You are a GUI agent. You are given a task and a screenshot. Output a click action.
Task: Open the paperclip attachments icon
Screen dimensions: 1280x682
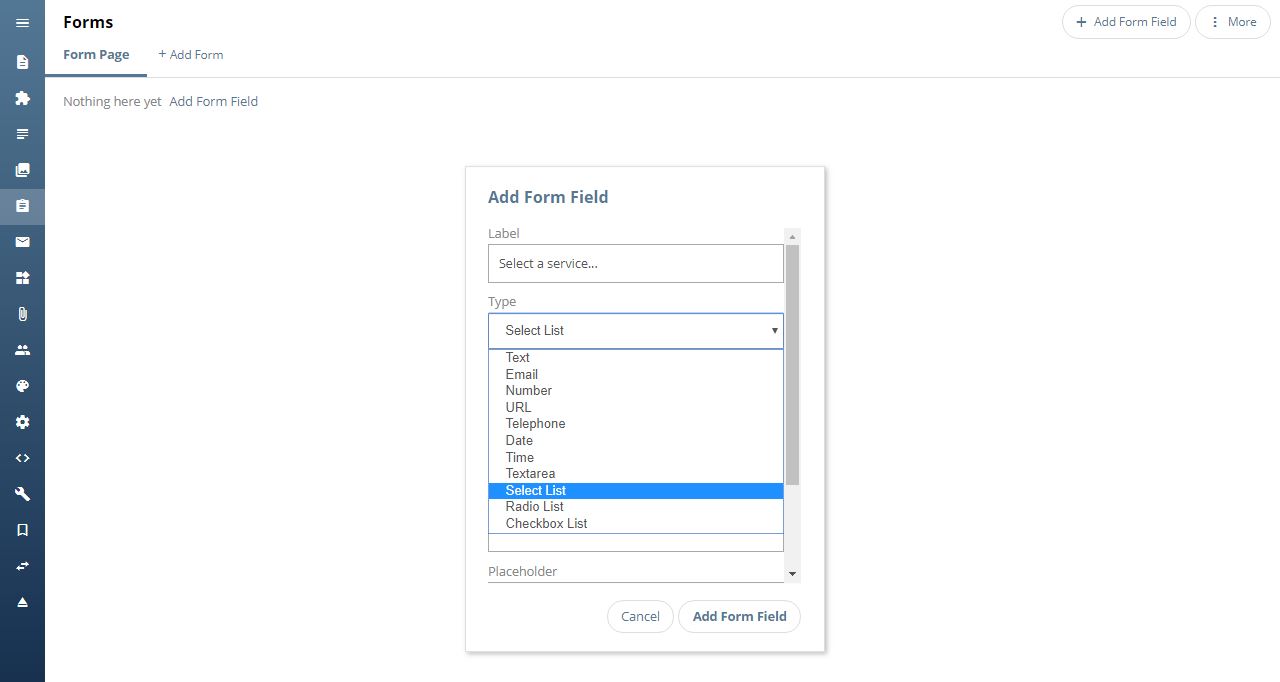[22, 314]
